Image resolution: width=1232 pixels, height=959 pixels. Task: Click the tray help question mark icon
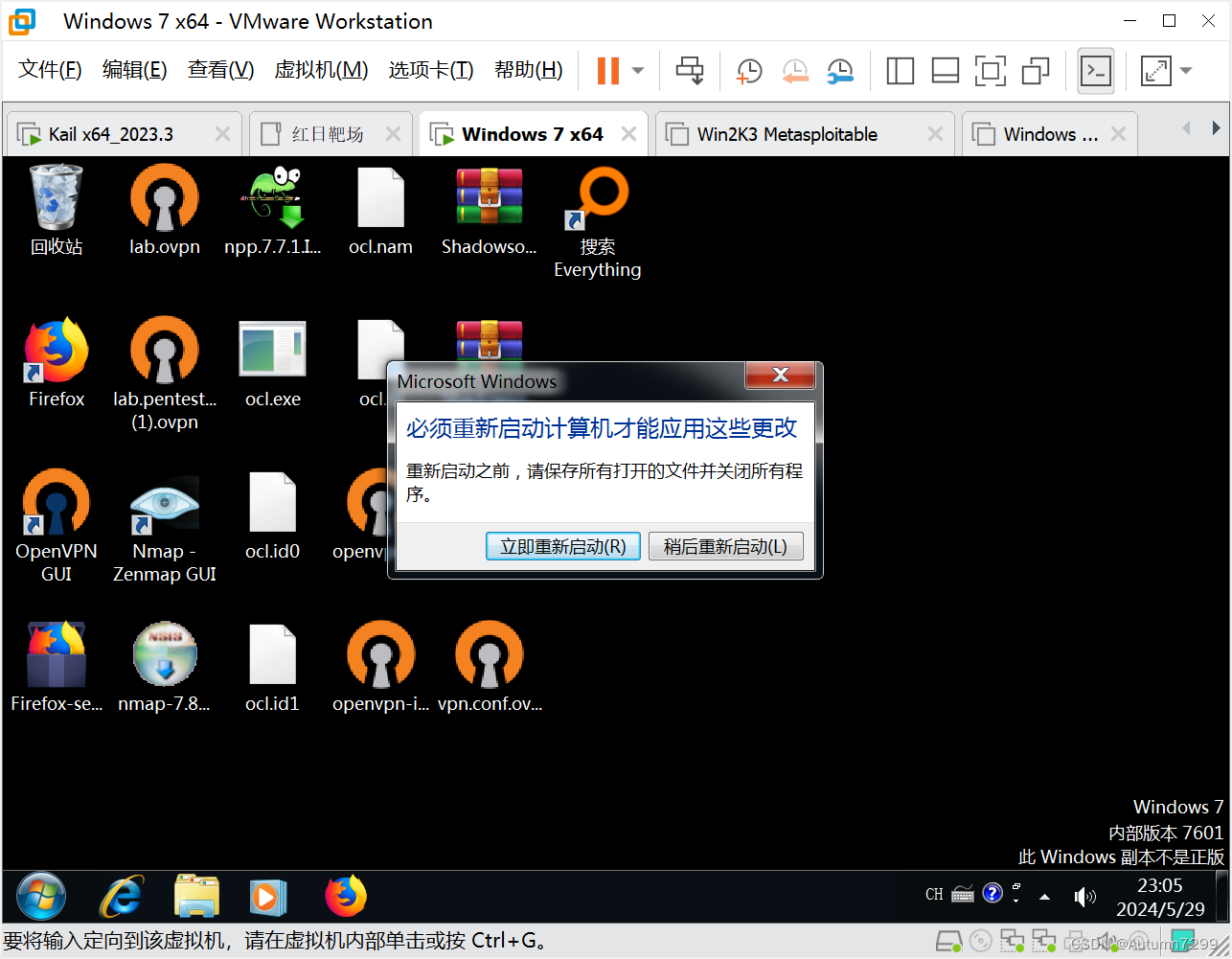click(x=992, y=893)
